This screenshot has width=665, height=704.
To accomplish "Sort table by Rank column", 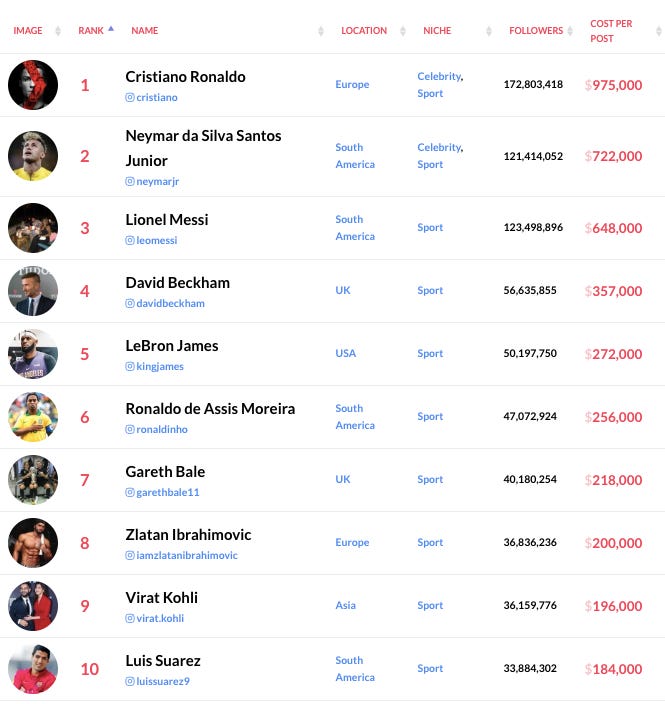I will click(91, 31).
